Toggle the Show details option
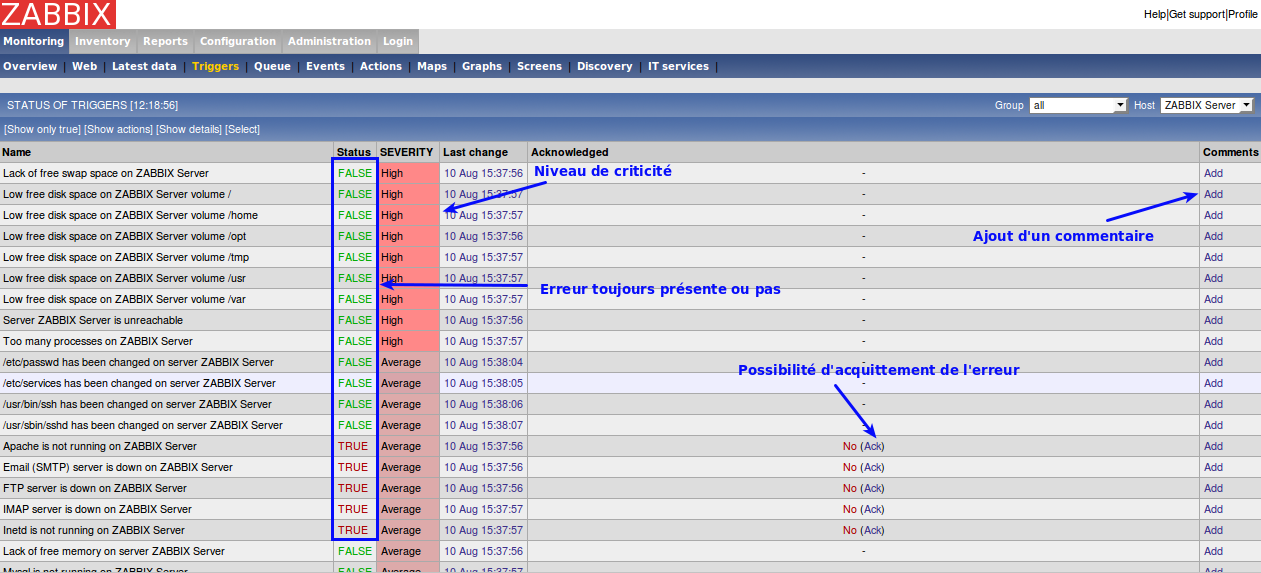Viewport: 1261px width, 573px height. coord(189,129)
